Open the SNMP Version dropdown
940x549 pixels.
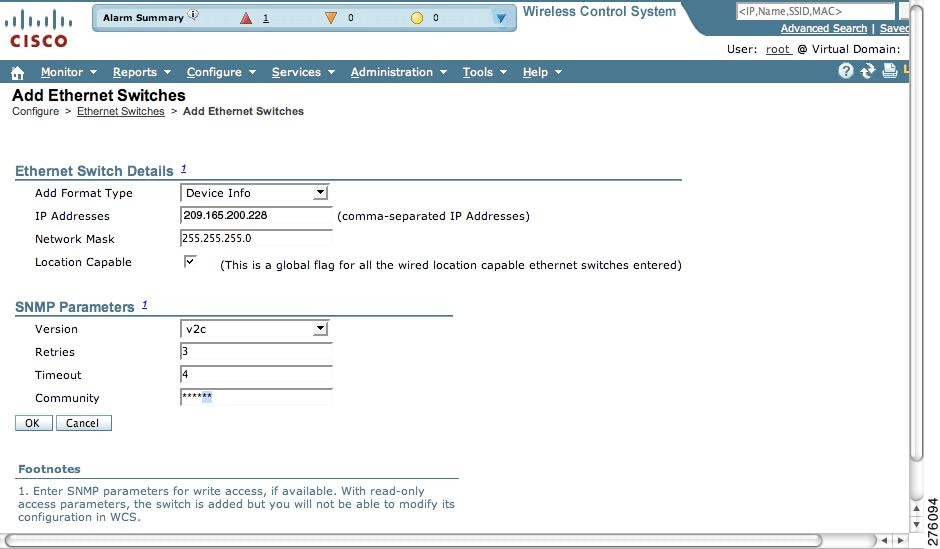click(x=254, y=329)
